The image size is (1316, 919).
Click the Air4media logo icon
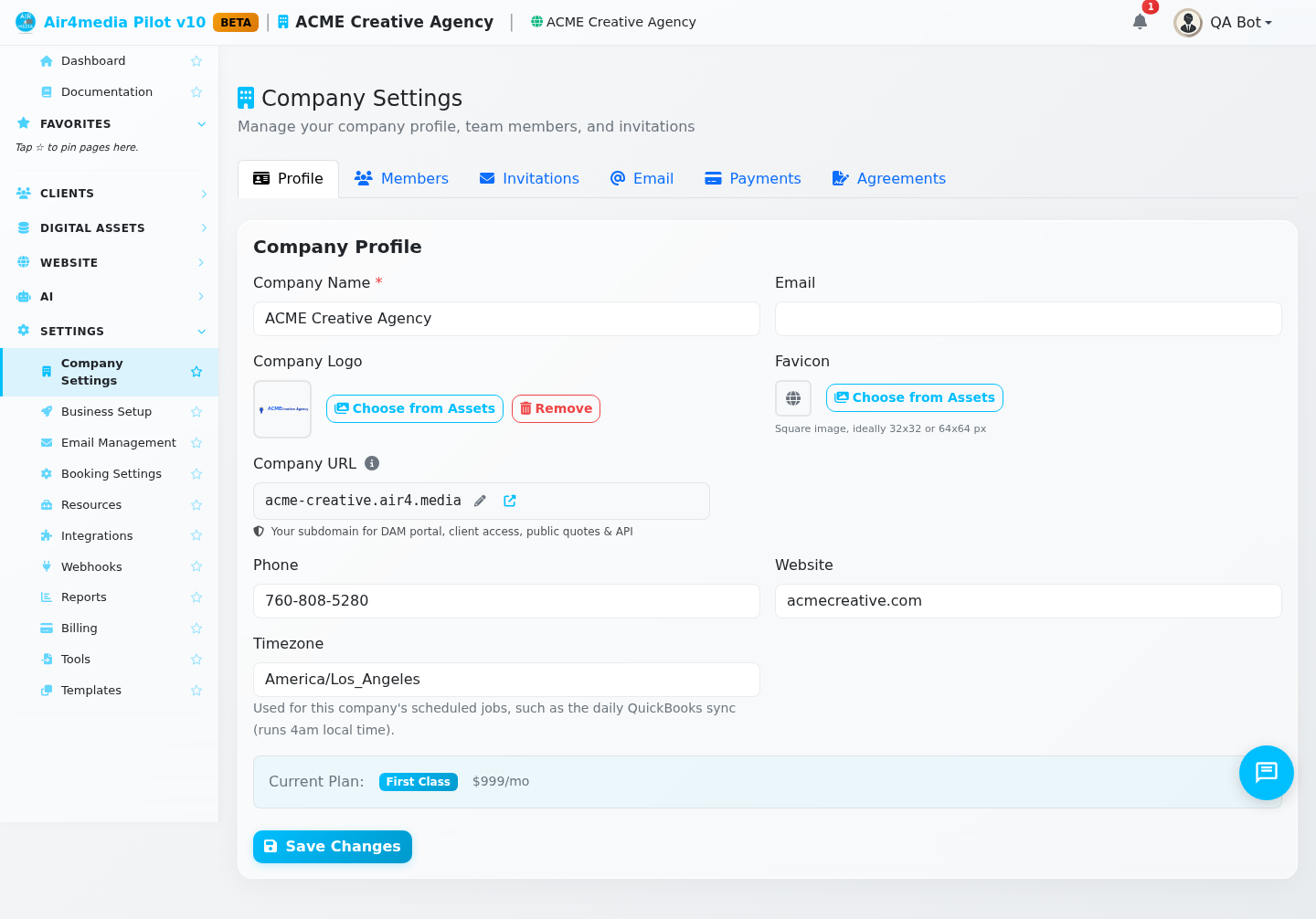click(x=26, y=22)
